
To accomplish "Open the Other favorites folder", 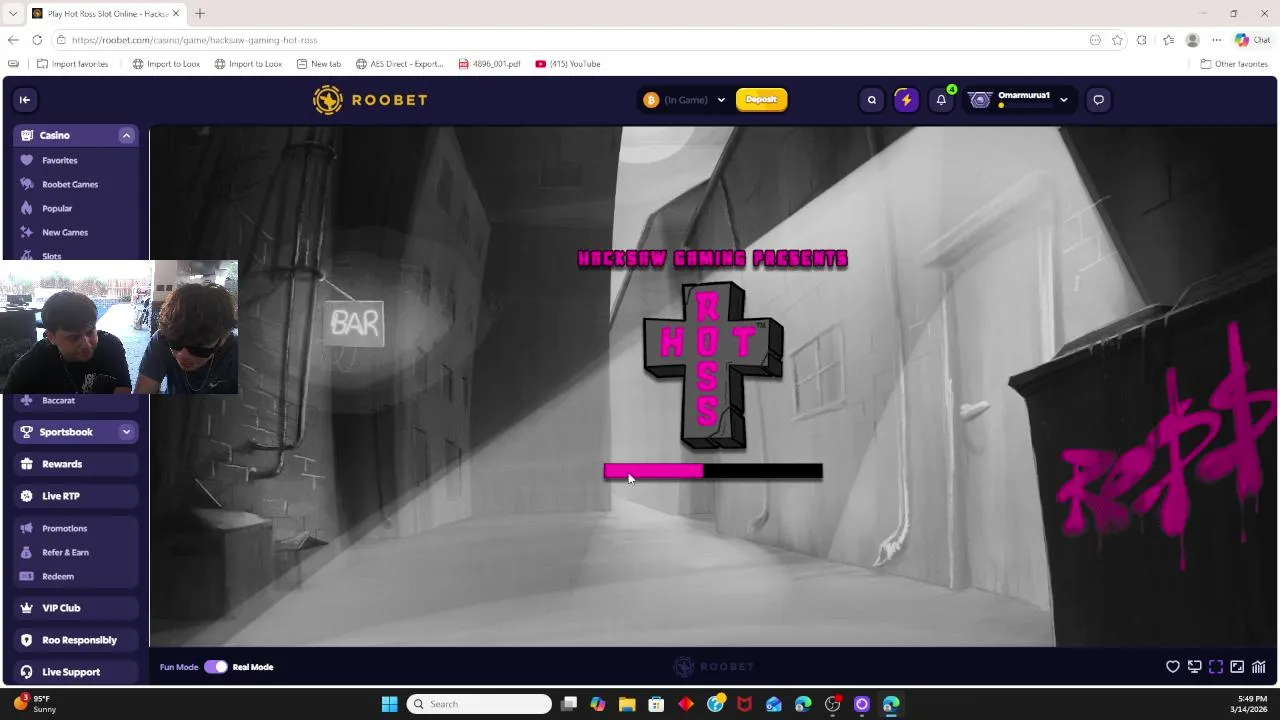I will (x=1234, y=64).
